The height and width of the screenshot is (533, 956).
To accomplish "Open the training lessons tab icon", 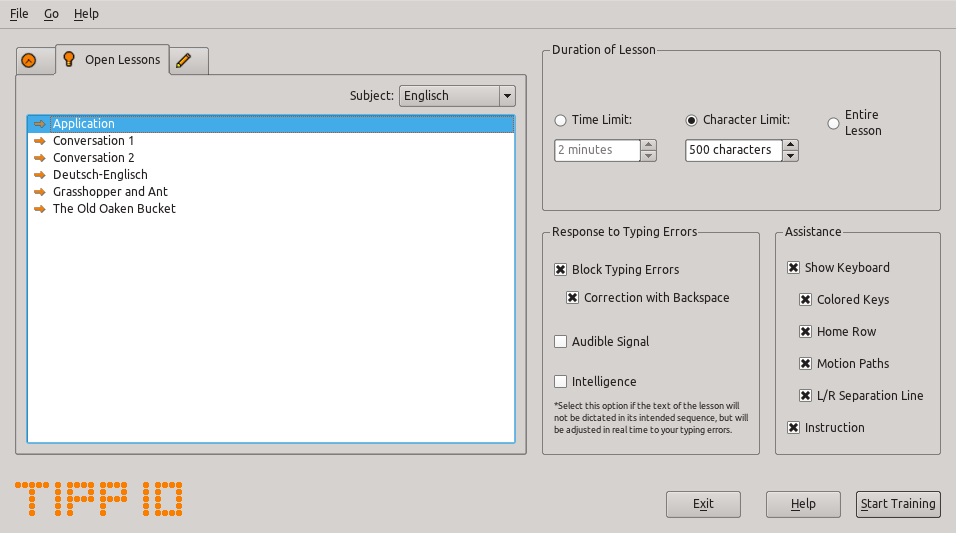I will tap(29, 61).
